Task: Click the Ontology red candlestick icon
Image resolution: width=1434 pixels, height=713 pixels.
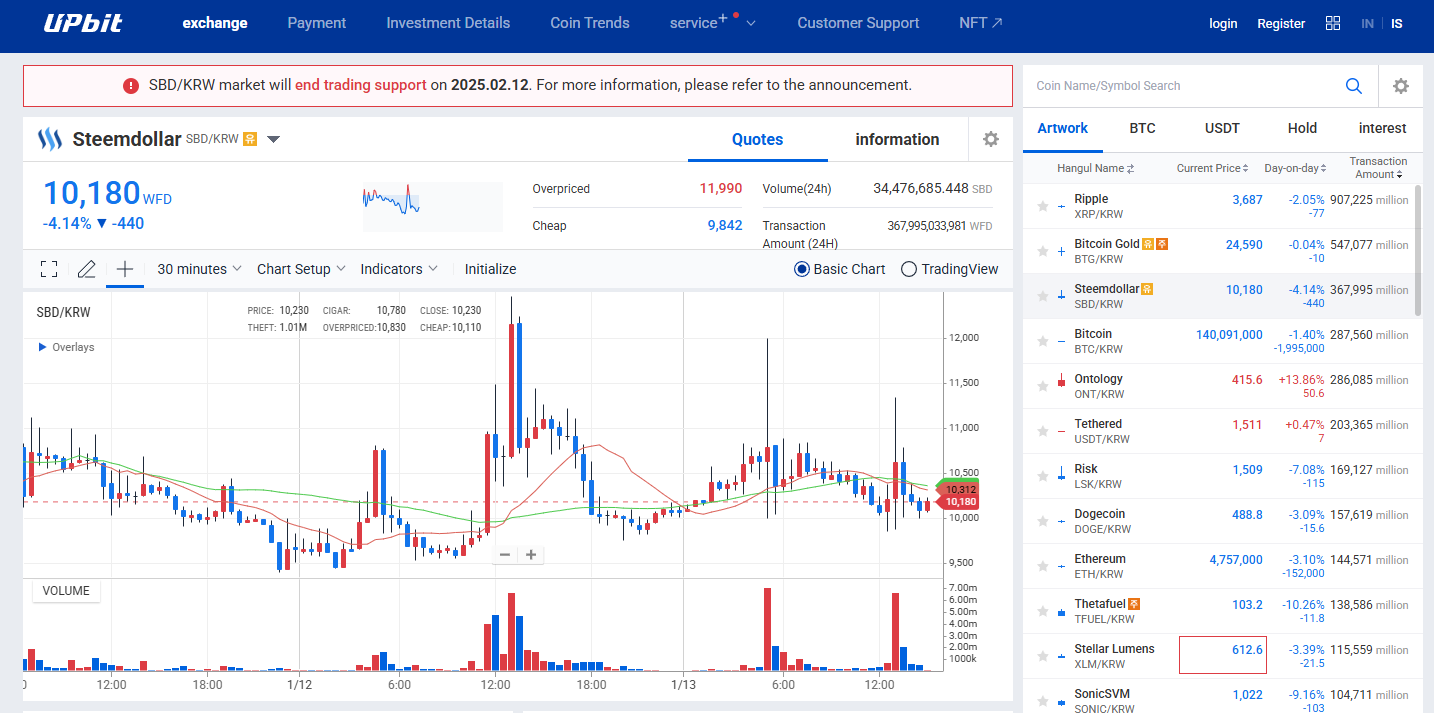Action: pos(1061,381)
